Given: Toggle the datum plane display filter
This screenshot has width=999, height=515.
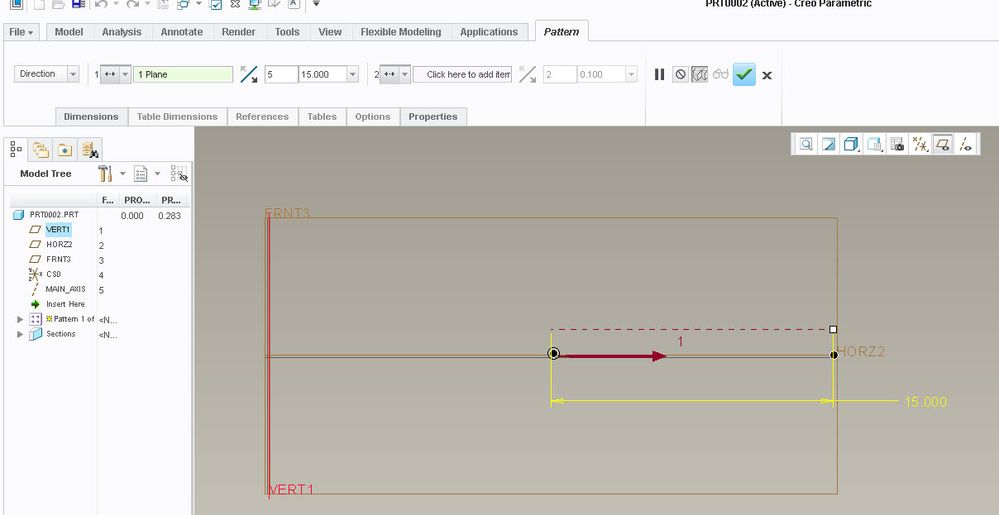Looking at the screenshot, I should [x=943, y=145].
